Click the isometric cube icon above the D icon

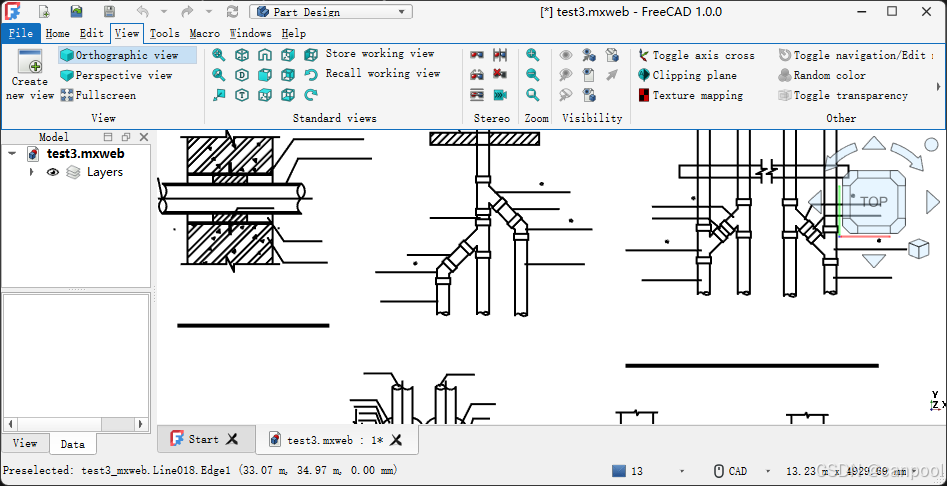pyautogui.click(x=242, y=55)
